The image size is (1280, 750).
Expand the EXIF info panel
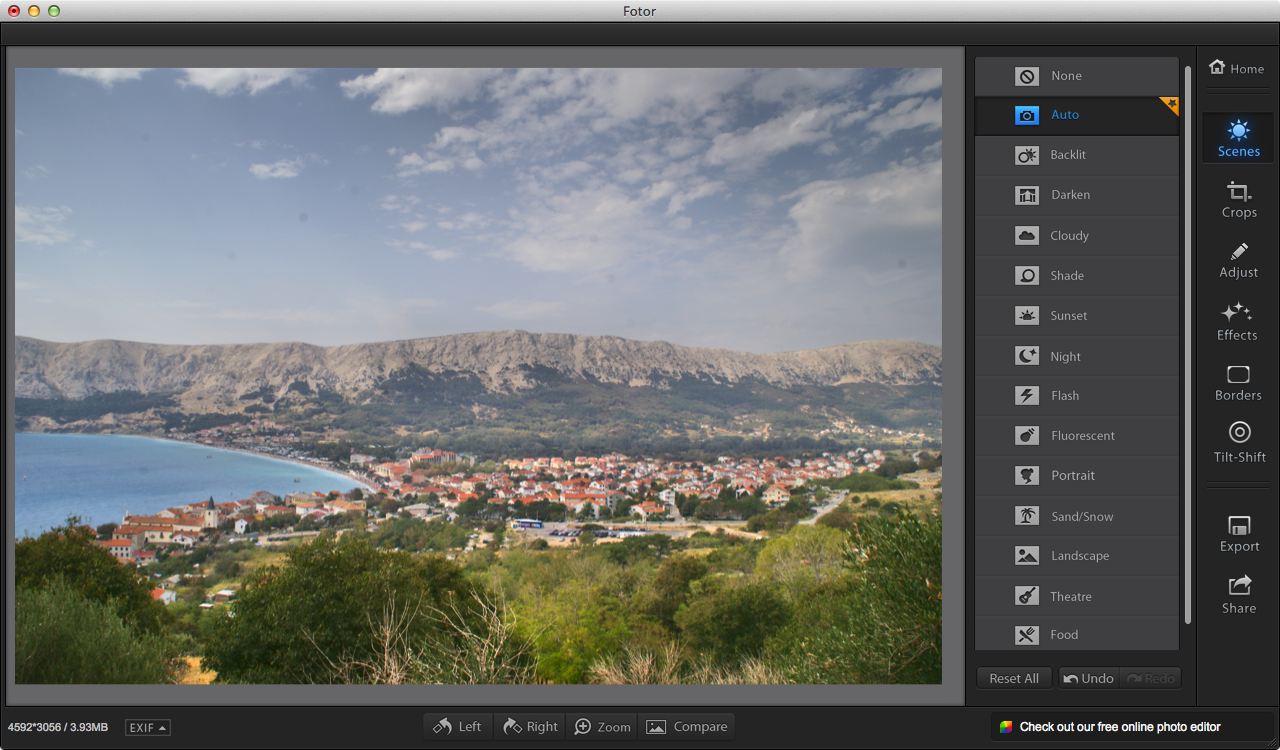(x=147, y=728)
